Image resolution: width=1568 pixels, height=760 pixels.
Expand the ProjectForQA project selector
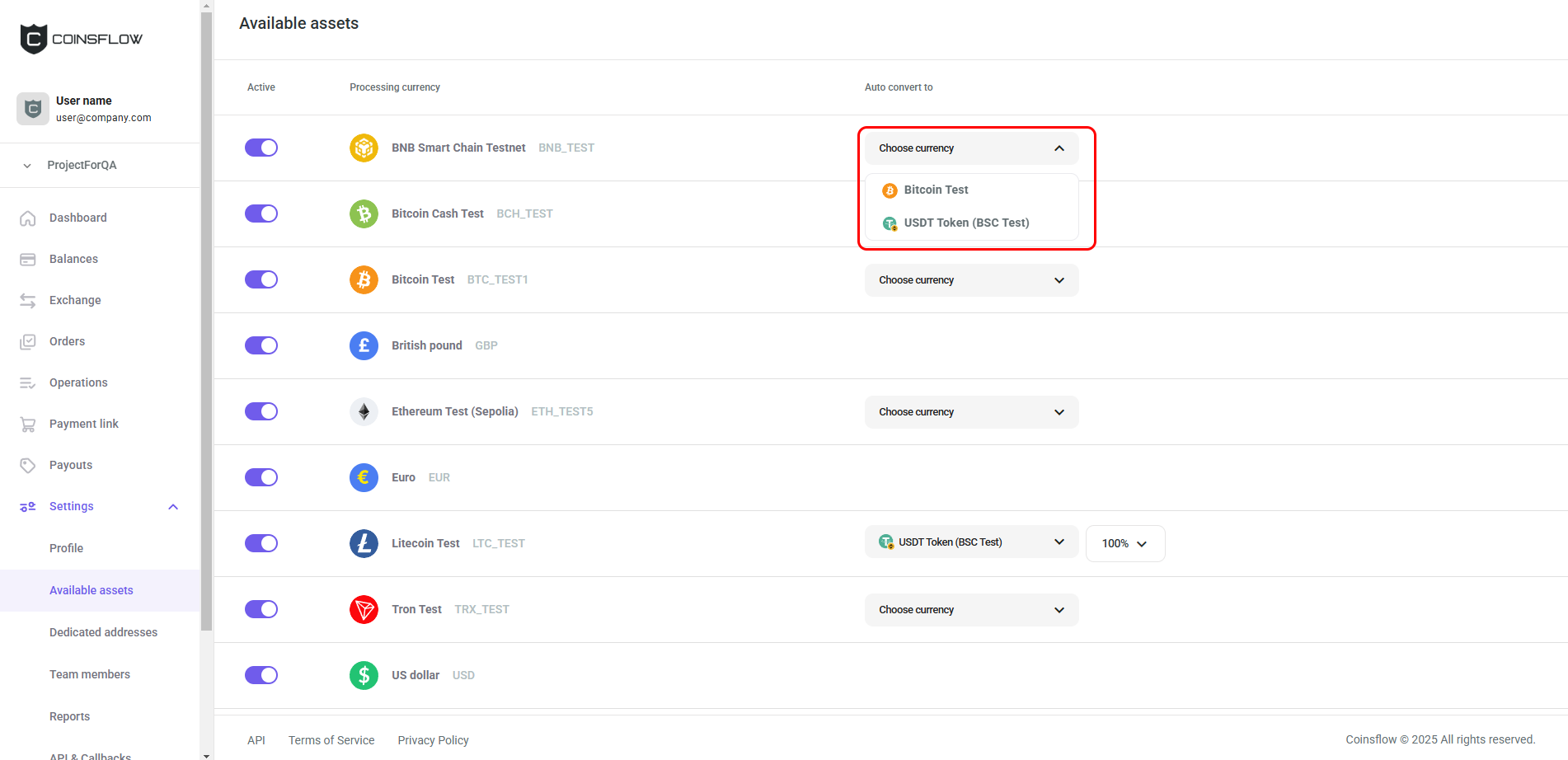tap(82, 165)
